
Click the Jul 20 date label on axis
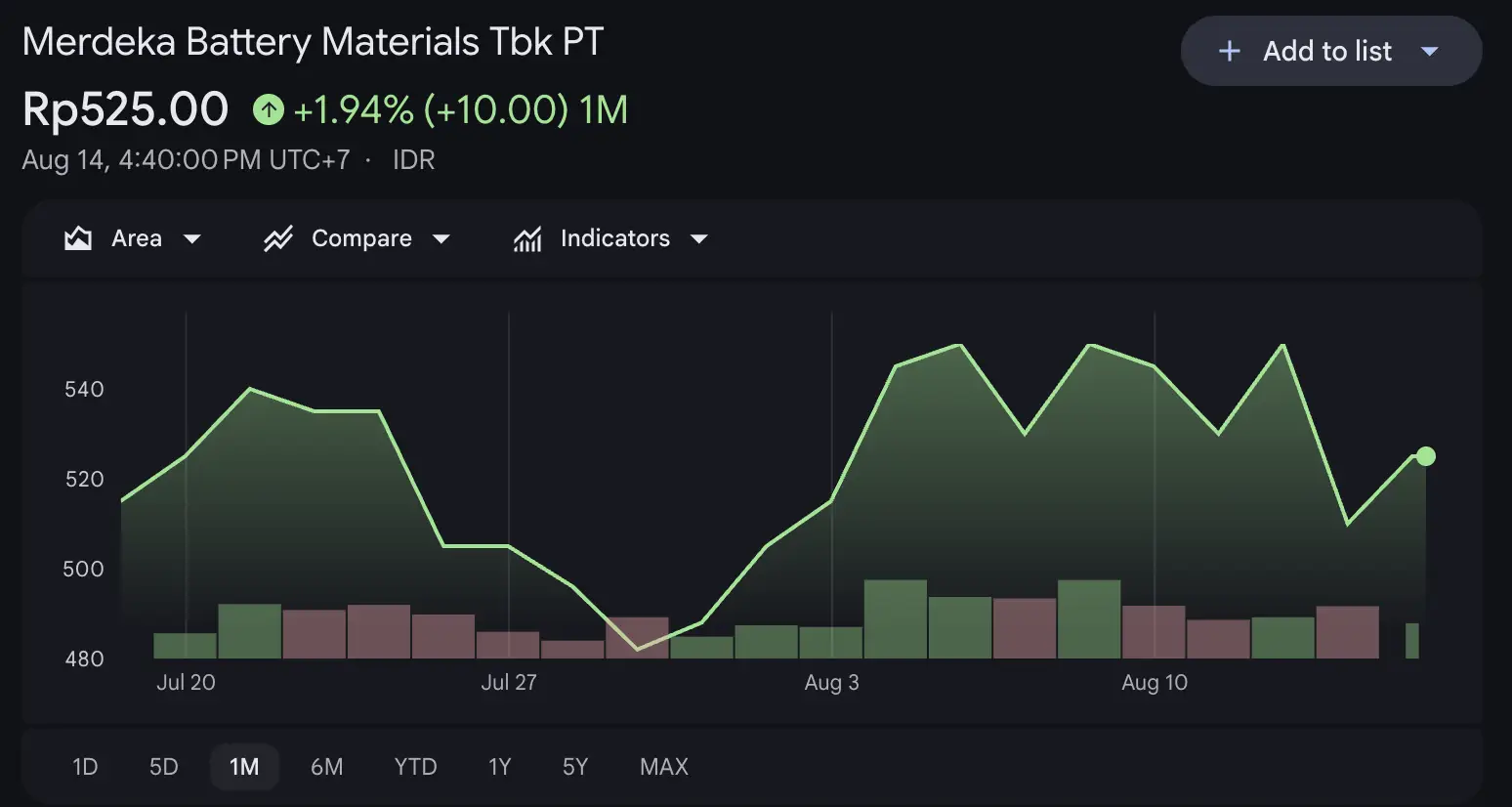coord(186,683)
